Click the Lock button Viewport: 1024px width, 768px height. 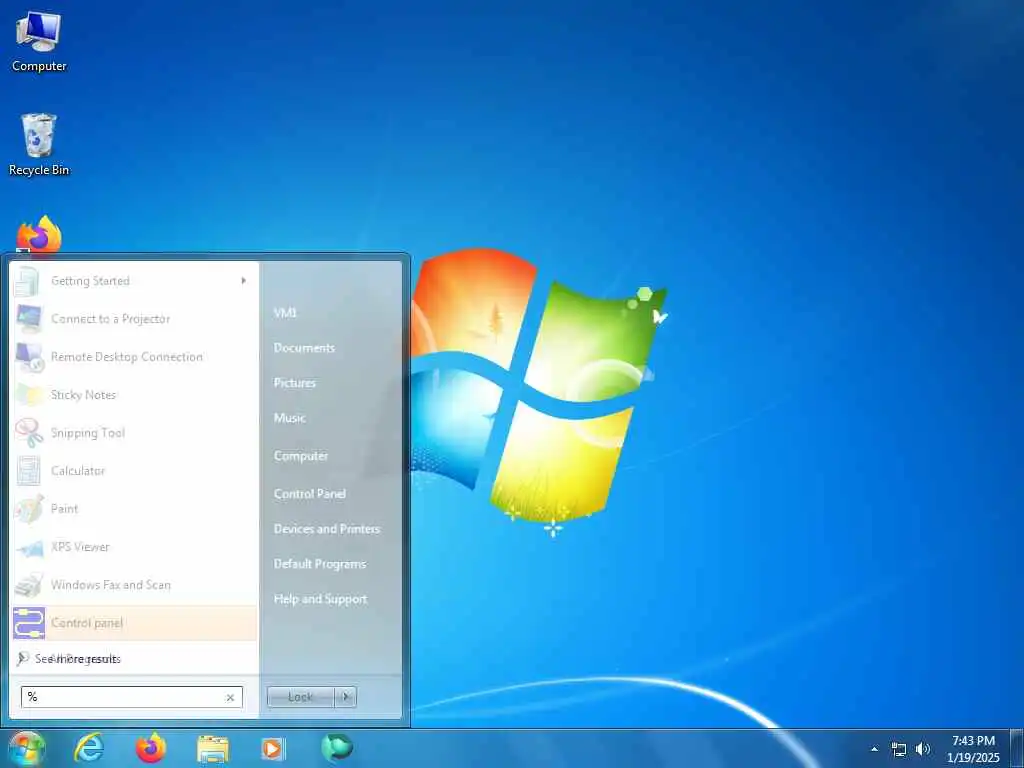pos(300,697)
